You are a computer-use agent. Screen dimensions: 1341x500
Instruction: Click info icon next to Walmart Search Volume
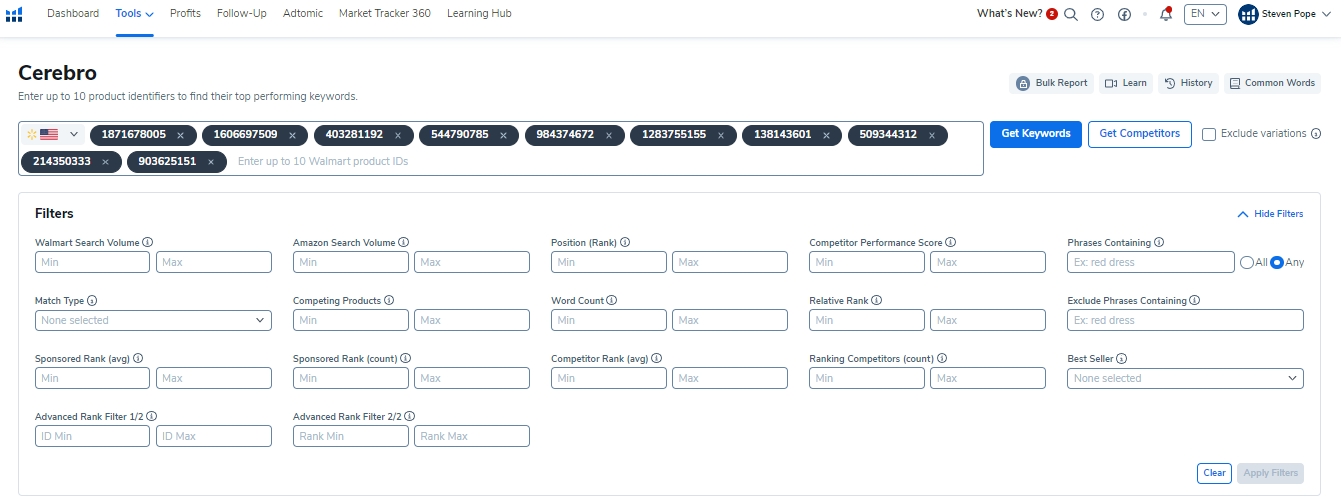point(147,242)
